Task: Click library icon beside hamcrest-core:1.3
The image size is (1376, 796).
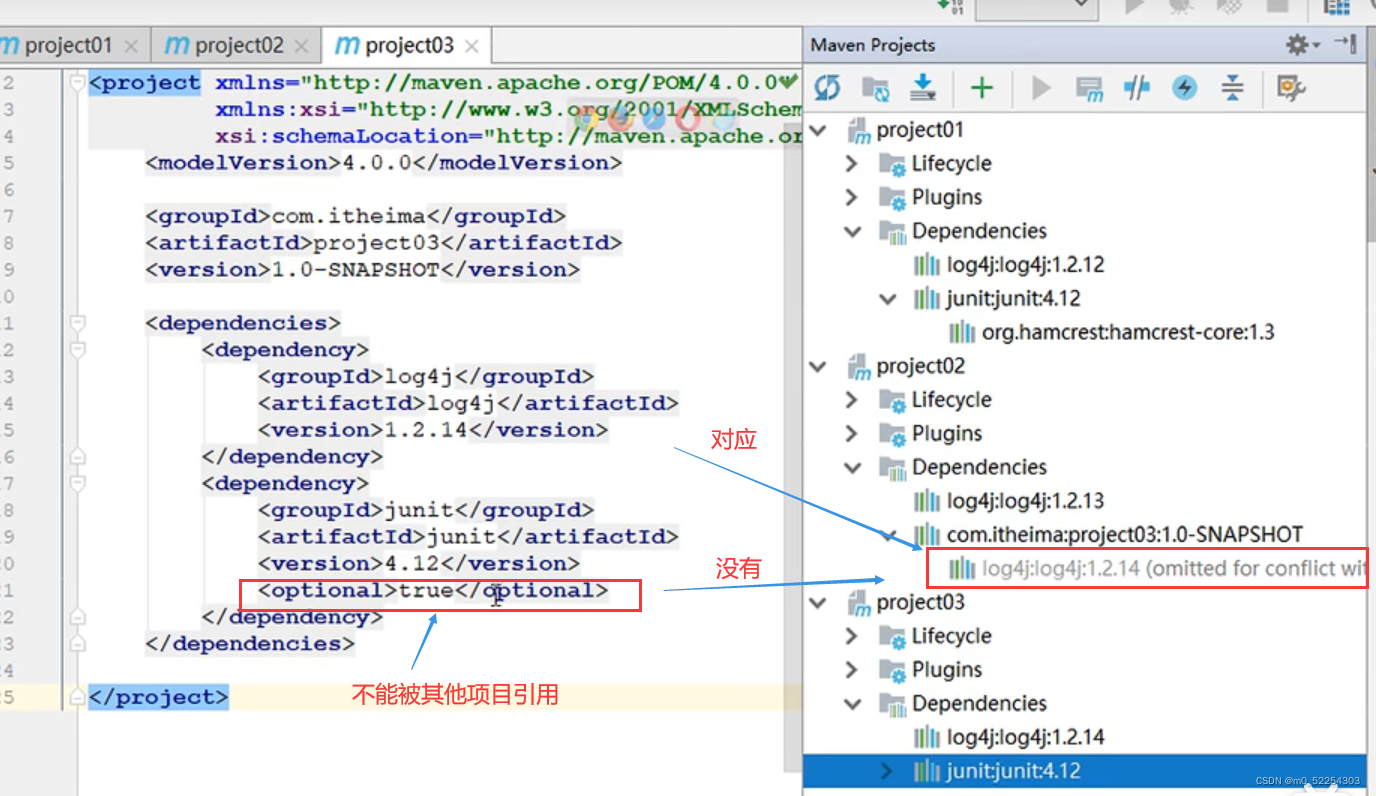Action: pos(962,332)
